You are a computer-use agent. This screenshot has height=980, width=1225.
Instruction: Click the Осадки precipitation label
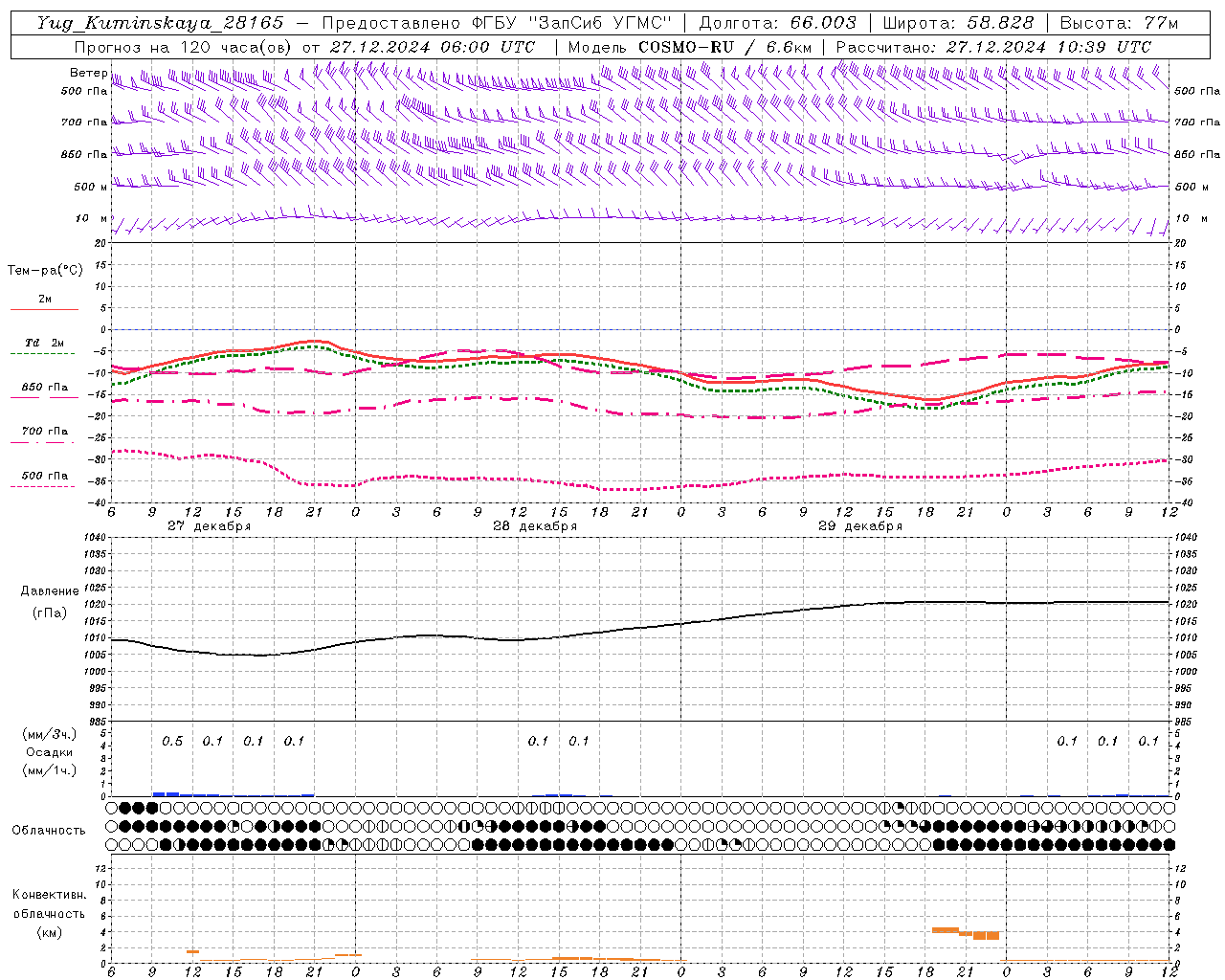tap(49, 752)
